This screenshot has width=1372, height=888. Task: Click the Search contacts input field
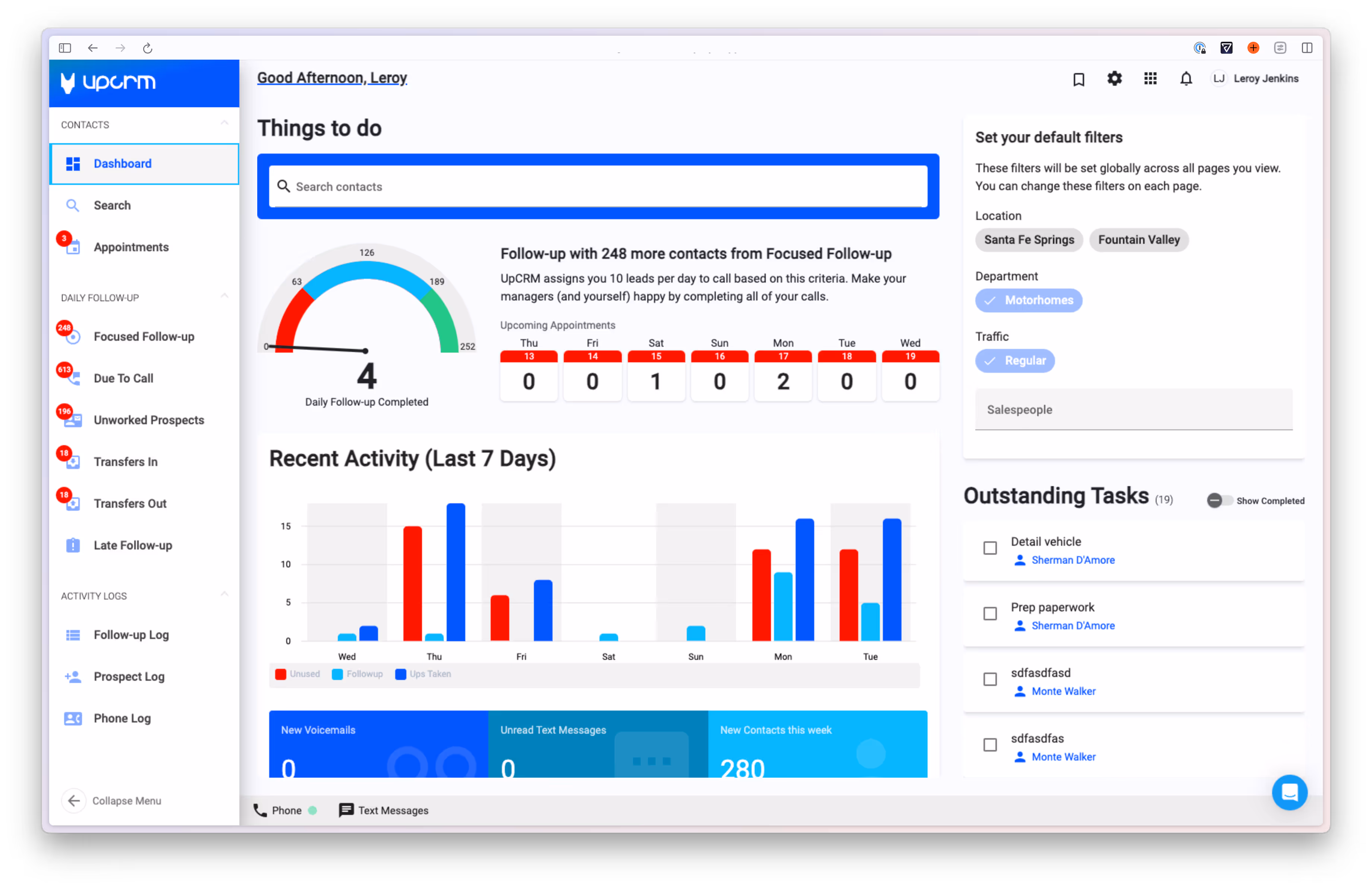click(x=598, y=187)
